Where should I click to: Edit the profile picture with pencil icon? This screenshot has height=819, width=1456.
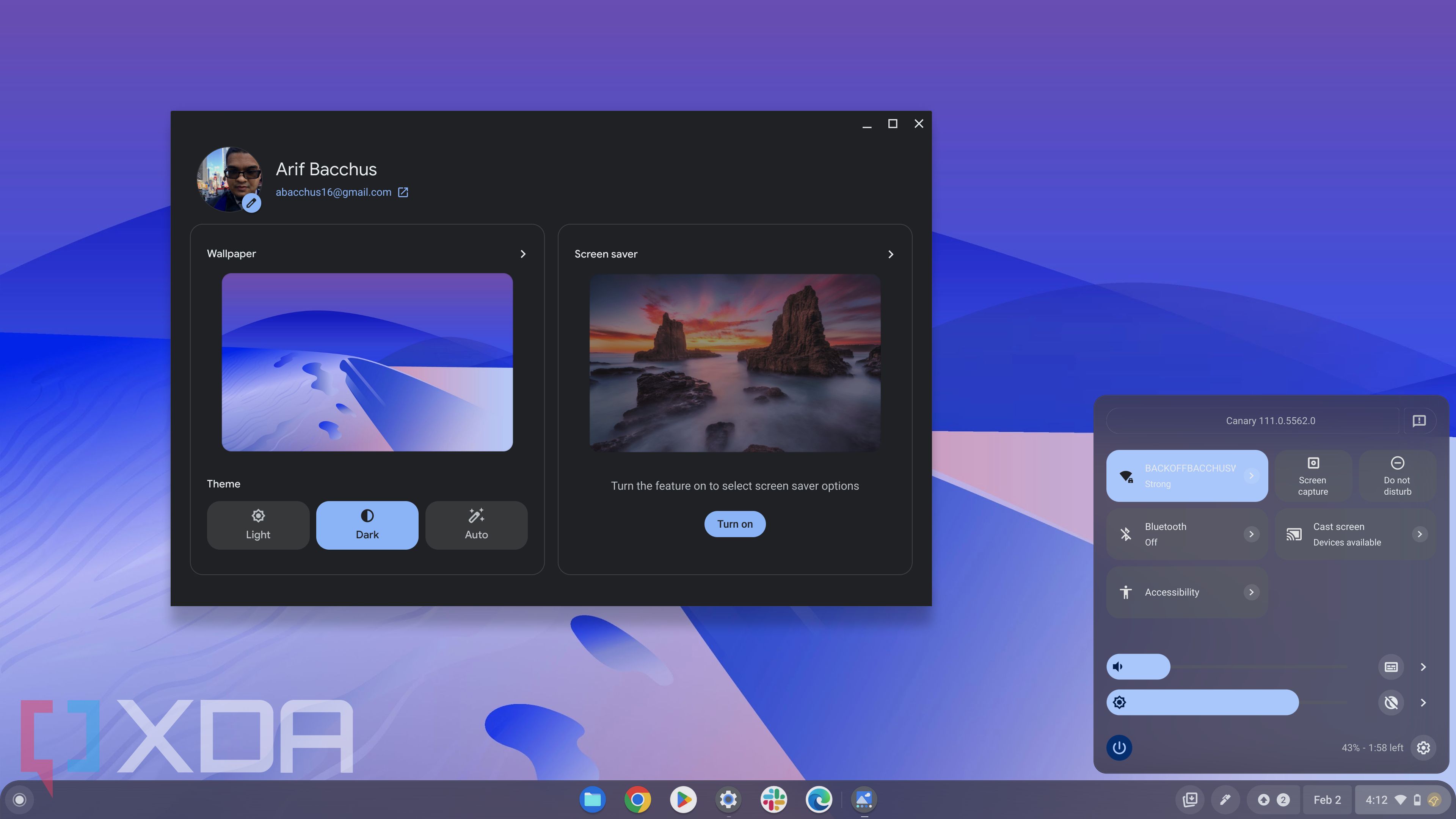pyautogui.click(x=252, y=203)
